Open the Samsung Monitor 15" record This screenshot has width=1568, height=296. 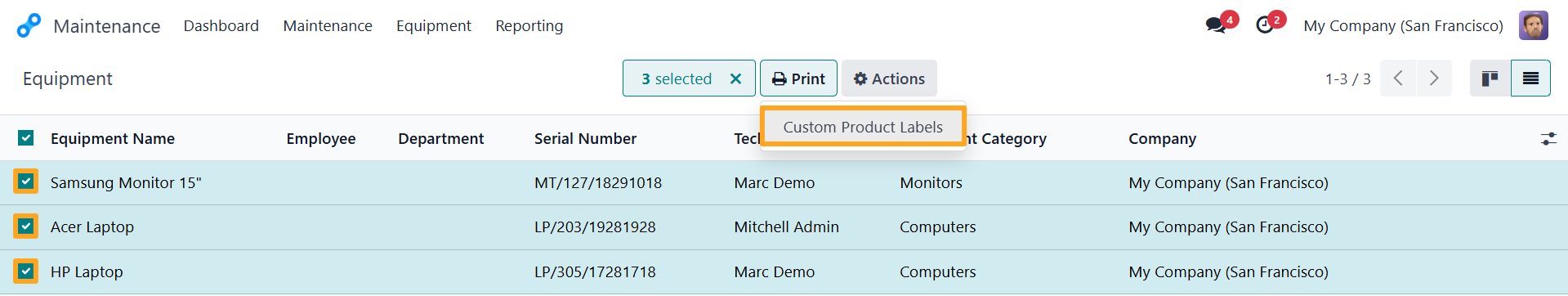click(x=126, y=183)
